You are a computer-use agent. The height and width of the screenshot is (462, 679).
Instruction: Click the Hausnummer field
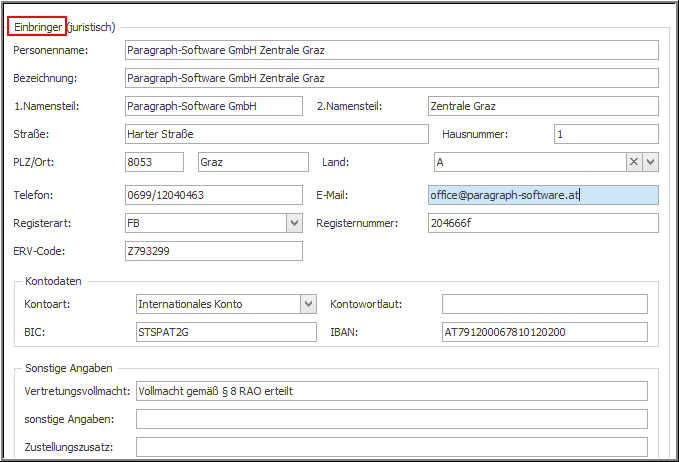click(606, 134)
